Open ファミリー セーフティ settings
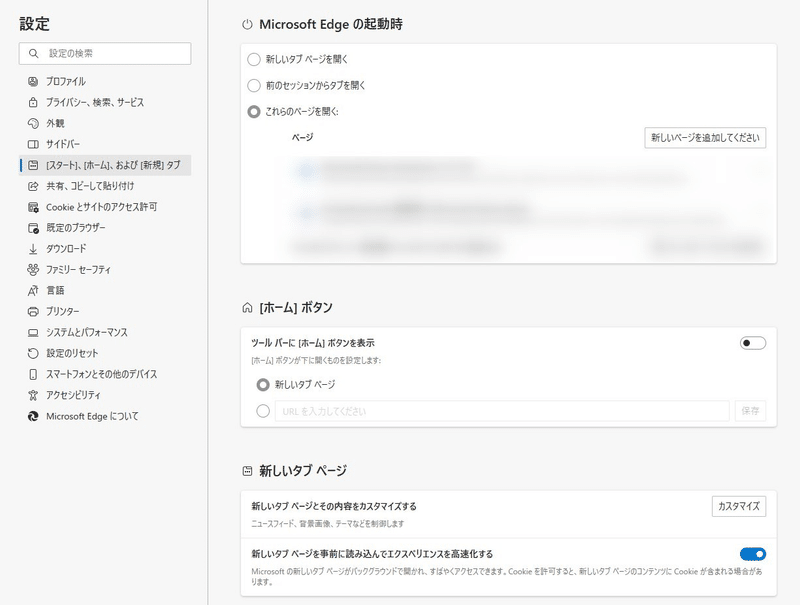Image resolution: width=800 pixels, height=605 pixels. coord(105,269)
